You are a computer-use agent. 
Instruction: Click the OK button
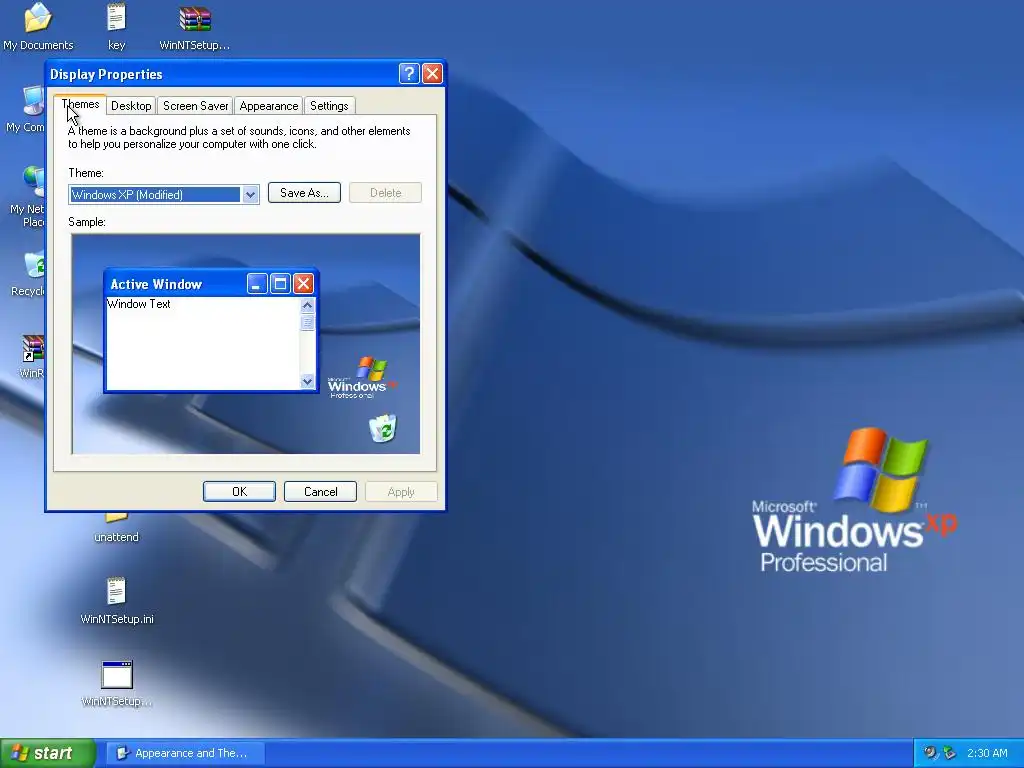pos(239,492)
